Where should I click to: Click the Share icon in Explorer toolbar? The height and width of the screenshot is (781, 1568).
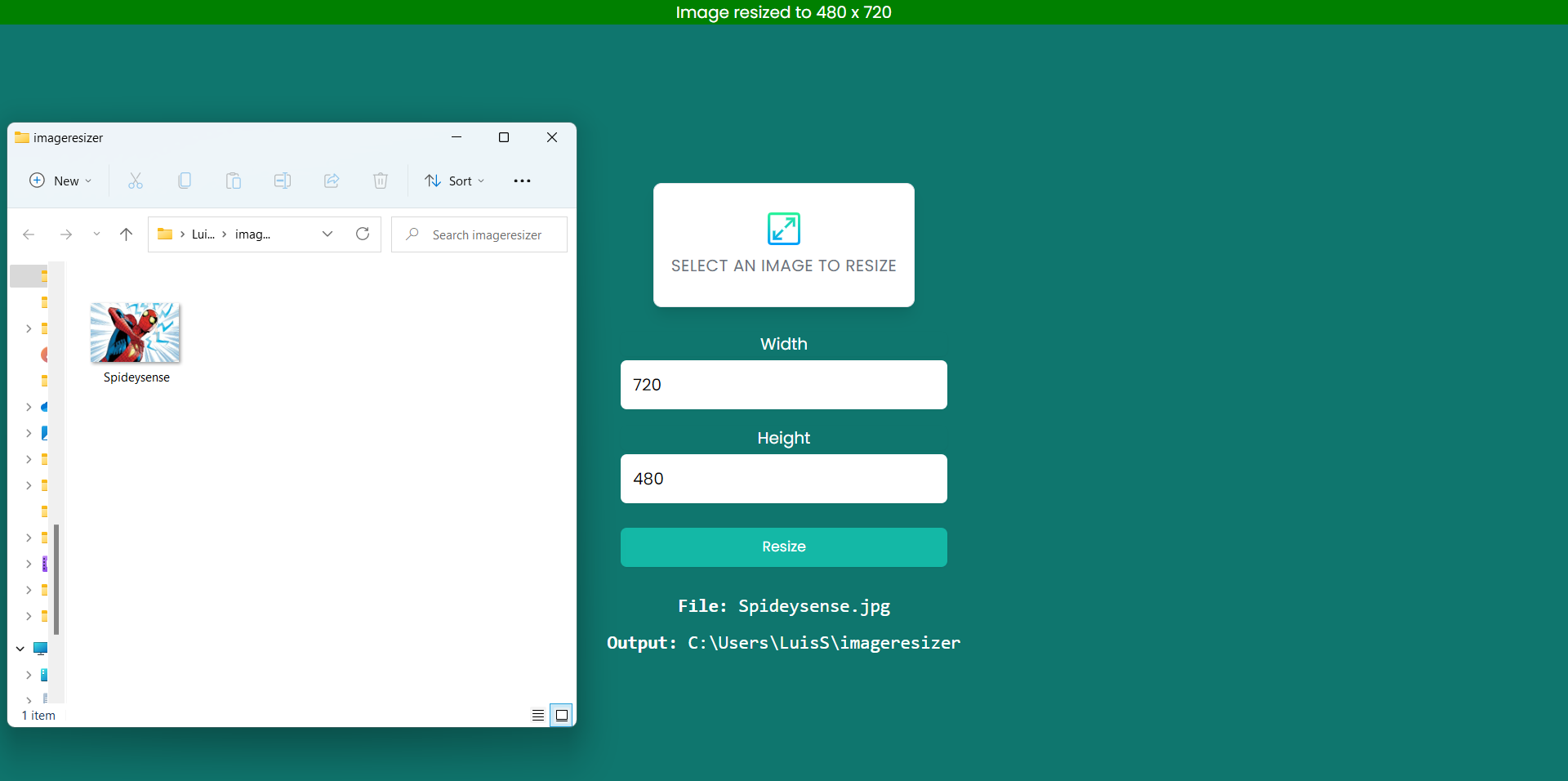point(332,181)
